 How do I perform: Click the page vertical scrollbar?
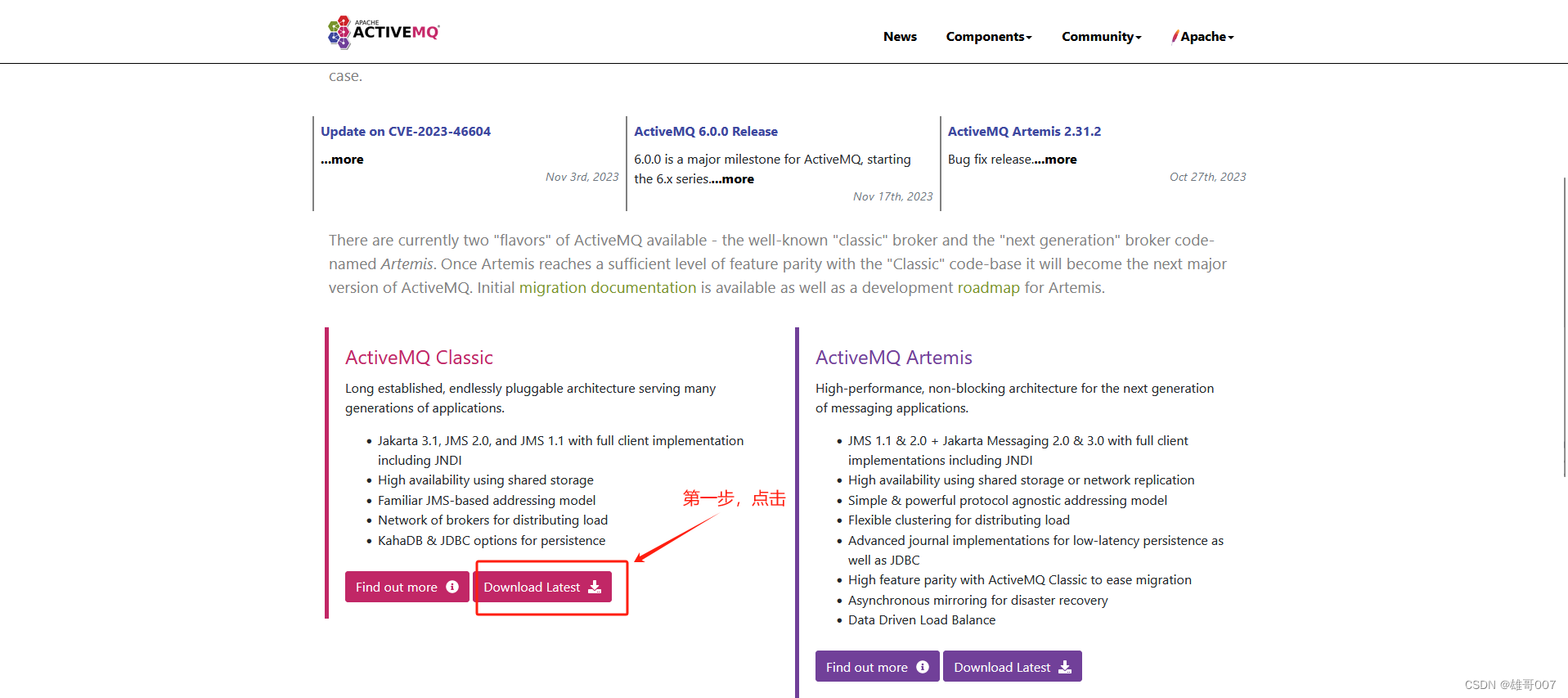click(x=1564, y=327)
